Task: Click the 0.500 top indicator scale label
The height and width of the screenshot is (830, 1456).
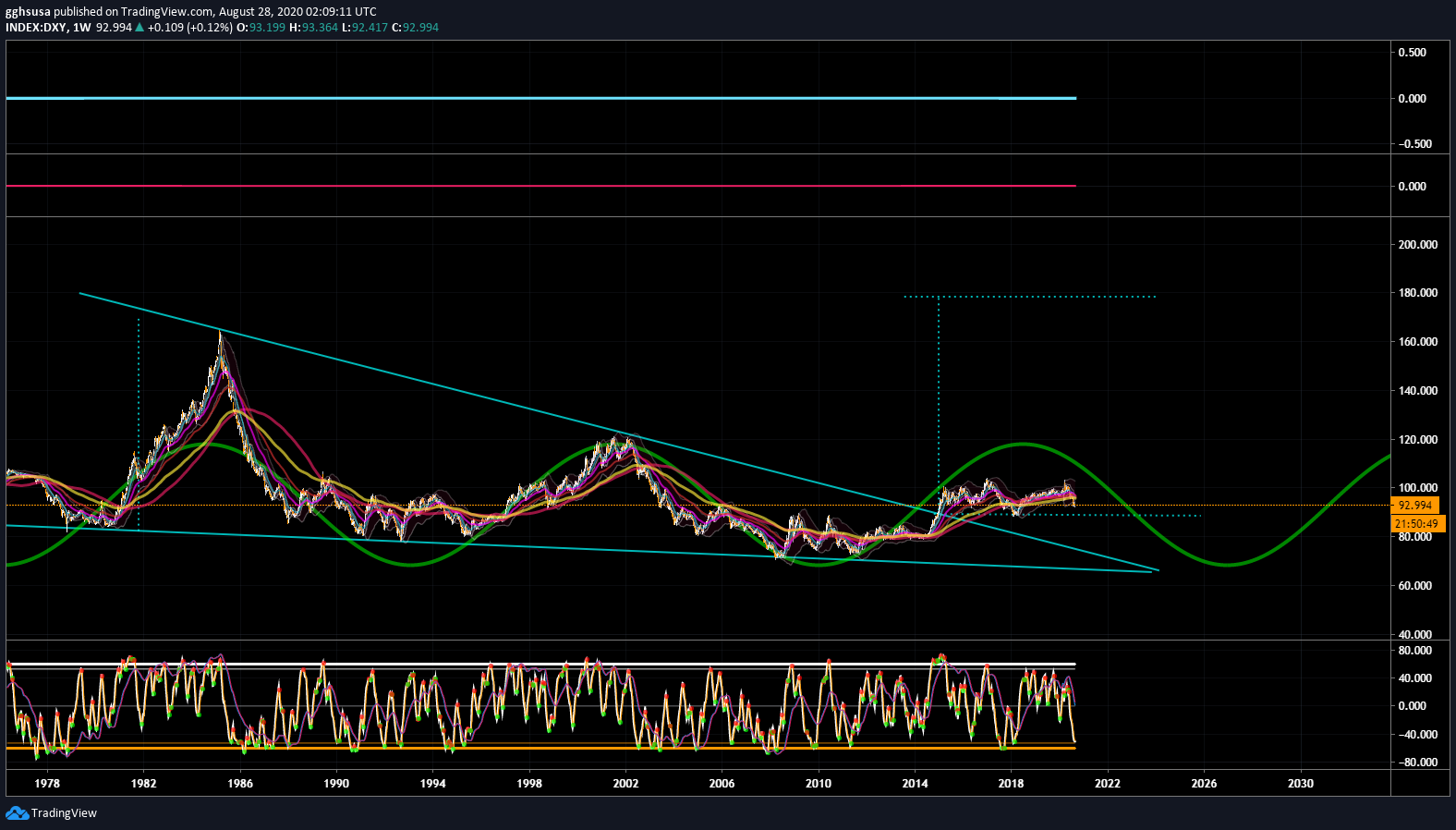Action: point(1412,53)
